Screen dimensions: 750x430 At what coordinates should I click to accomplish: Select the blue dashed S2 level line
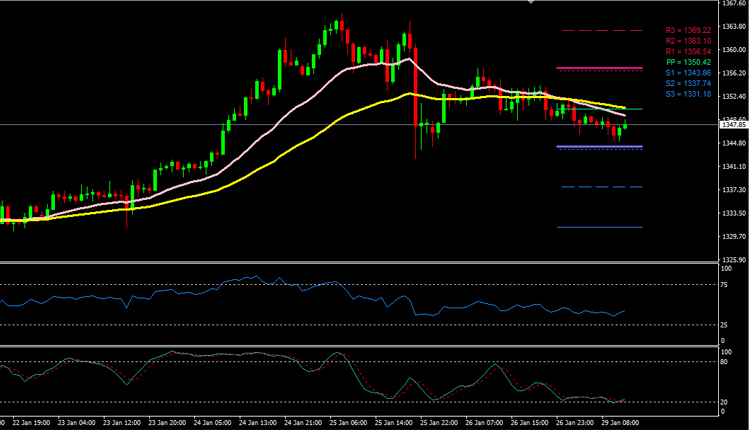click(599, 187)
